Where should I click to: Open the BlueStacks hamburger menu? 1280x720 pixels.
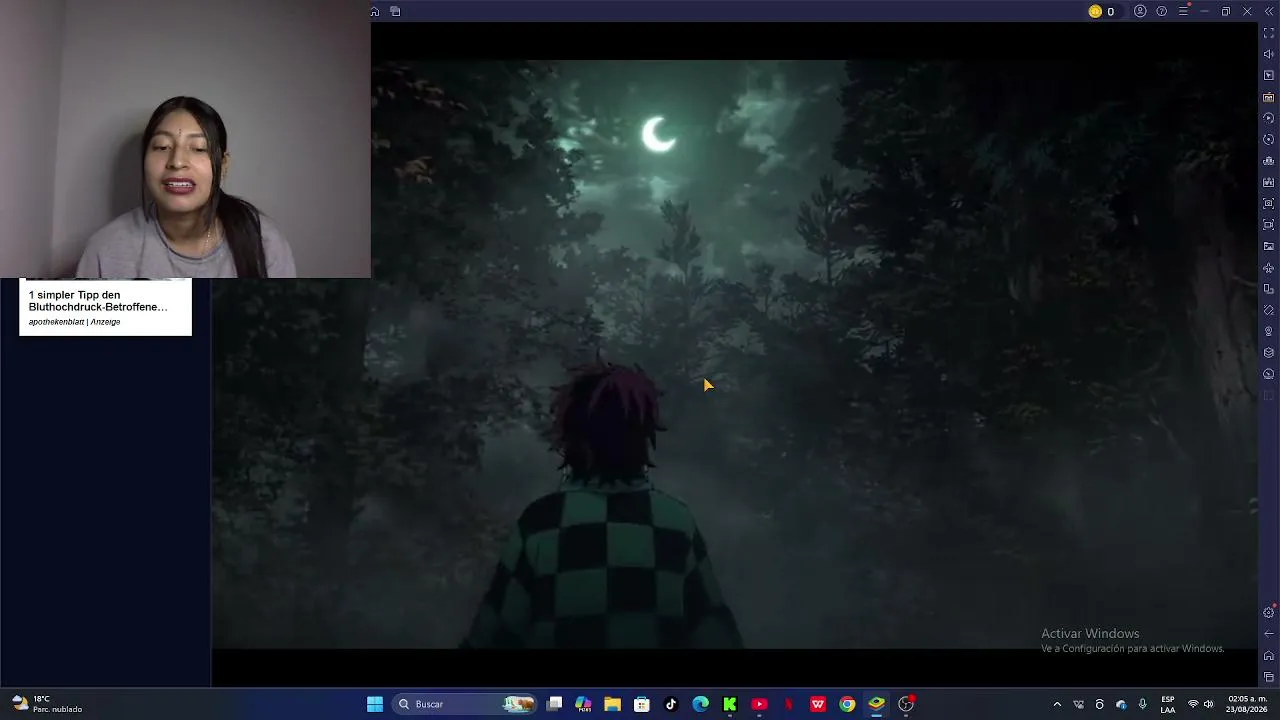pyautogui.click(x=1183, y=12)
